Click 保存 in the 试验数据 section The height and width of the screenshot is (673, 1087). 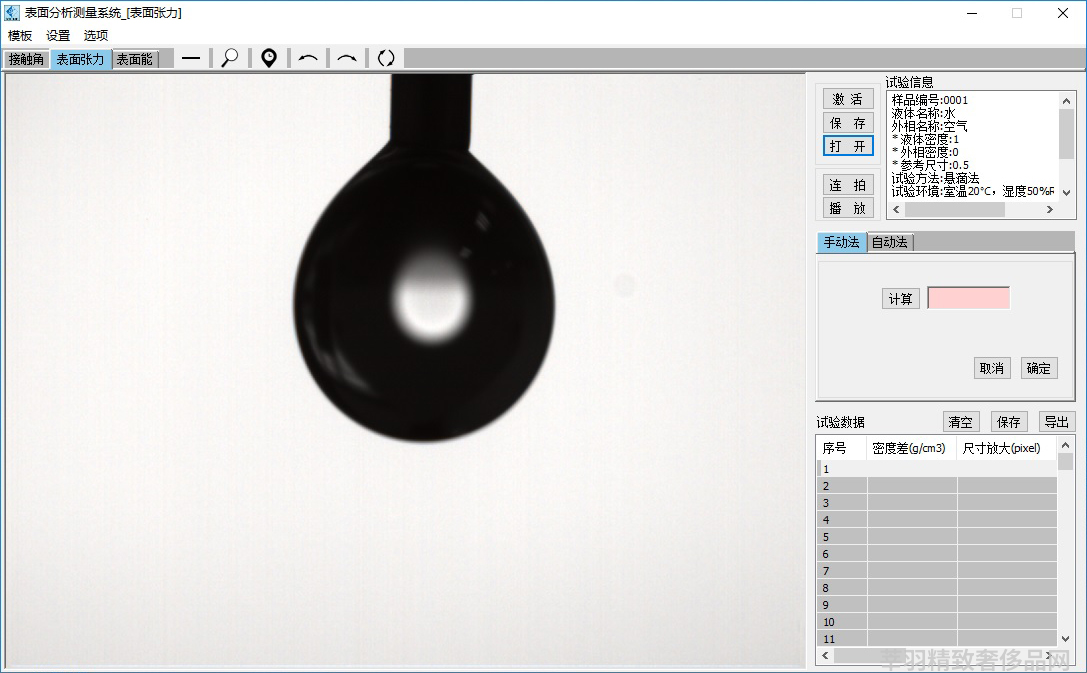(x=1009, y=421)
